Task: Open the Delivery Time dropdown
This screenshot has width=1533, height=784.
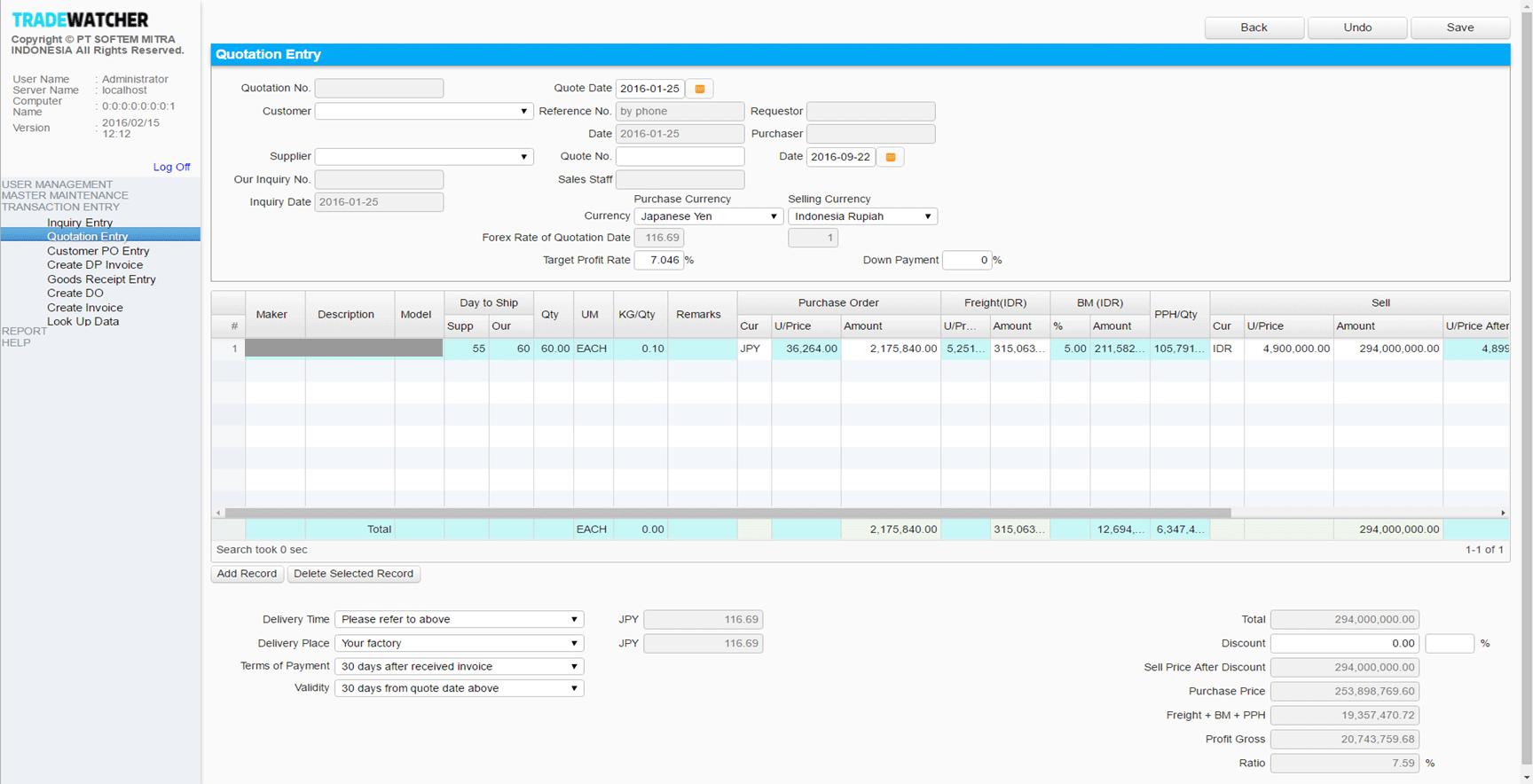Action: coord(459,619)
